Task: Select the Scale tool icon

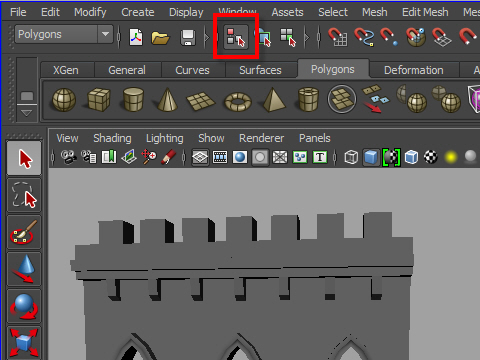Action: (x=24, y=343)
